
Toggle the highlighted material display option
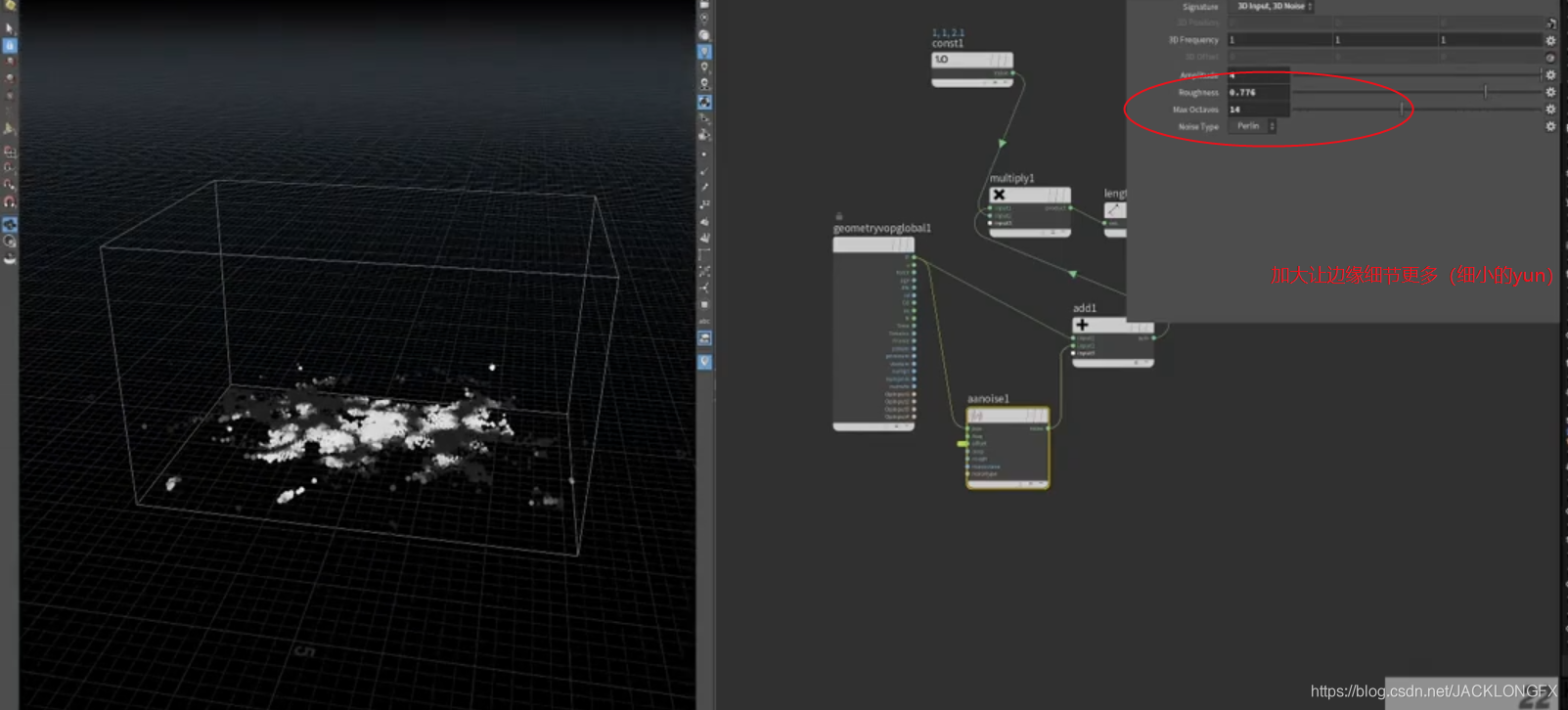[704, 102]
